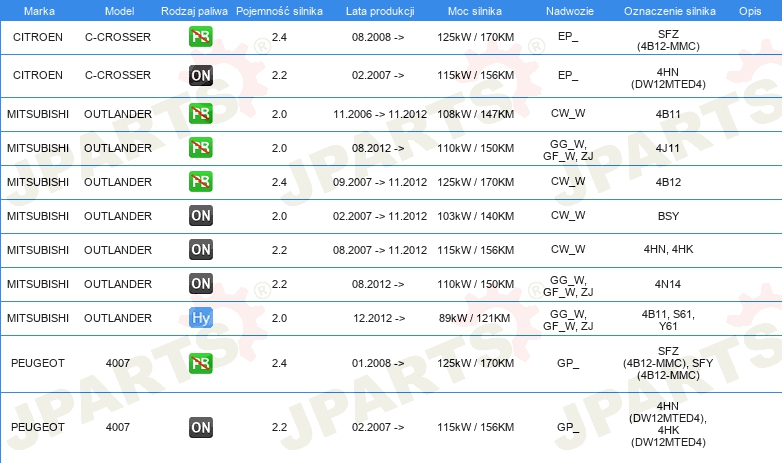Click the petrol fuel icon in the Citroen C-Crosser 2.4 row
This screenshot has height=463, width=782.
tap(200, 37)
